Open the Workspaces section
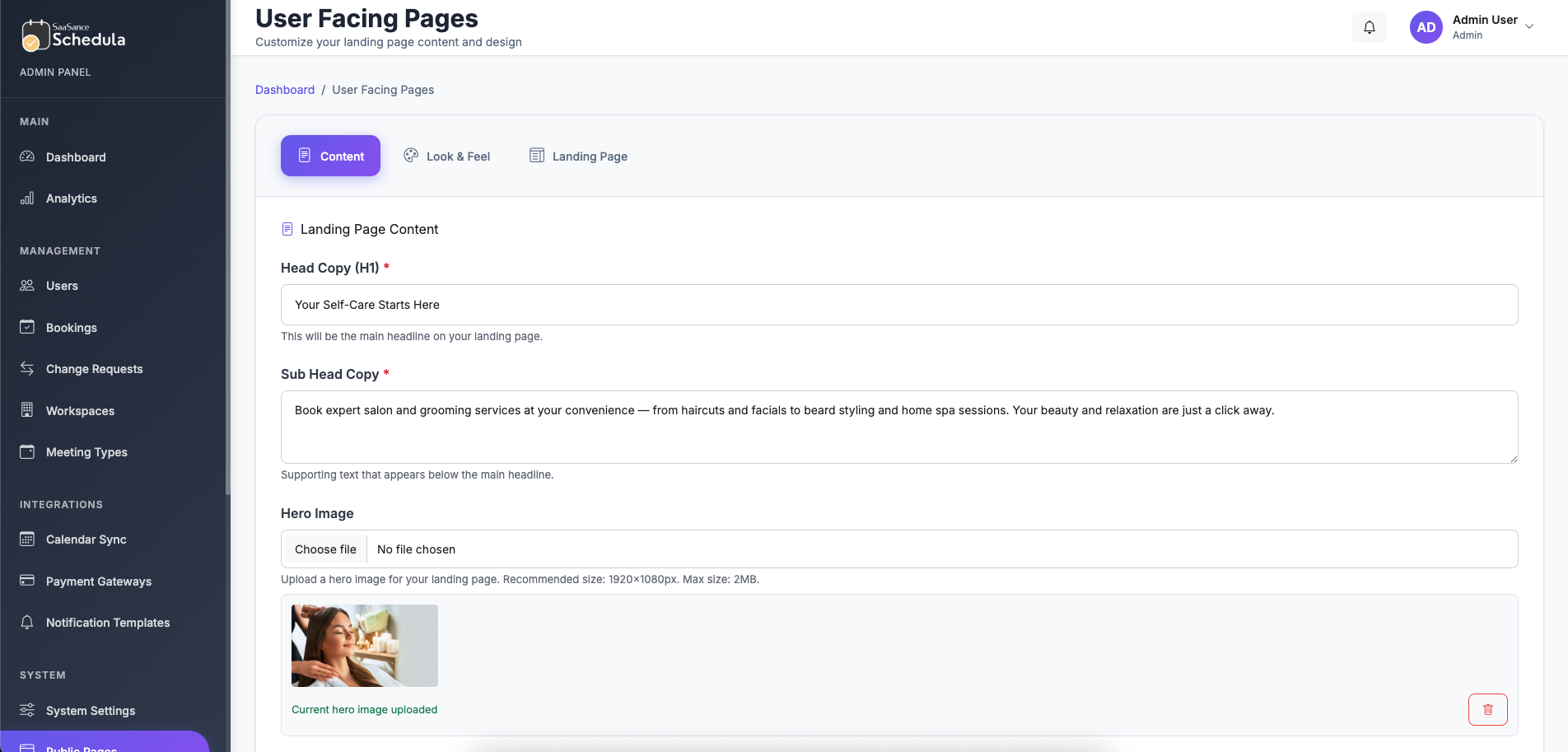Screen dimensions: 1568x752 click(x=81, y=410)
